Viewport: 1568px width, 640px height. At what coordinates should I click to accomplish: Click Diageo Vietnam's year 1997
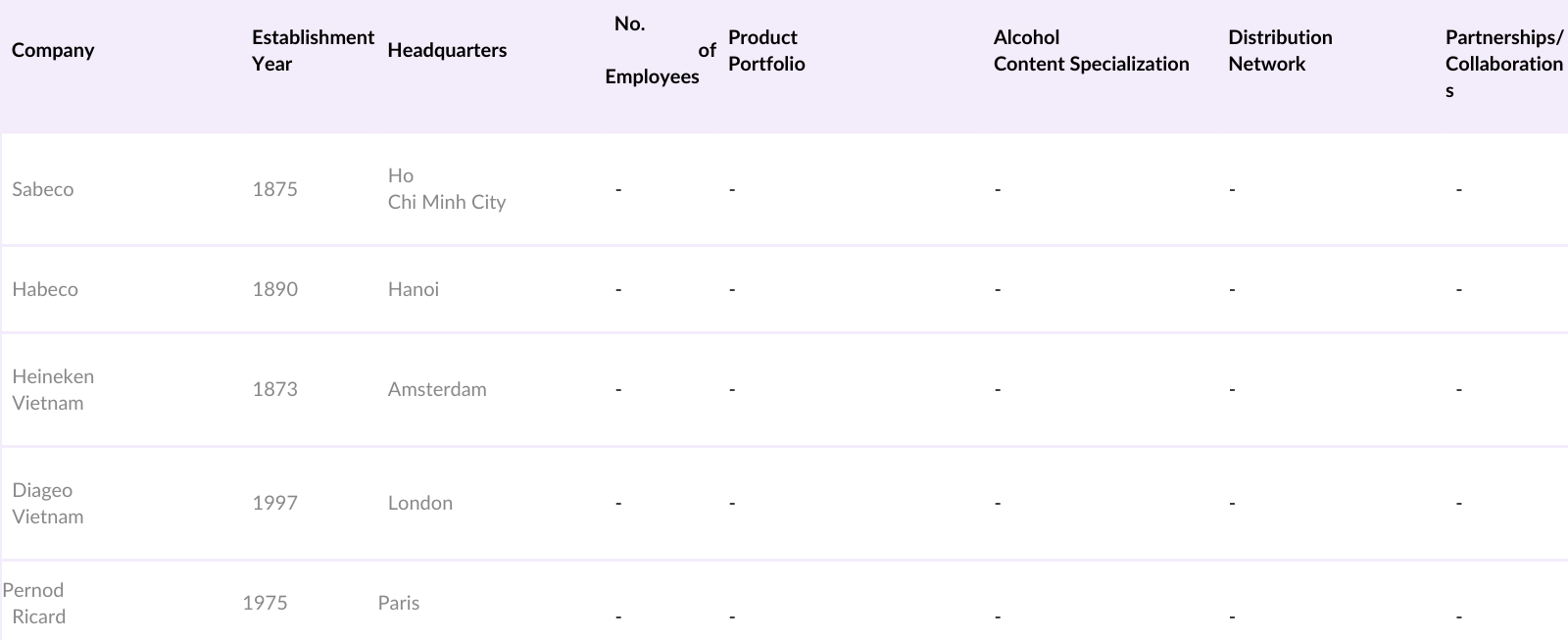coord(274,503)
